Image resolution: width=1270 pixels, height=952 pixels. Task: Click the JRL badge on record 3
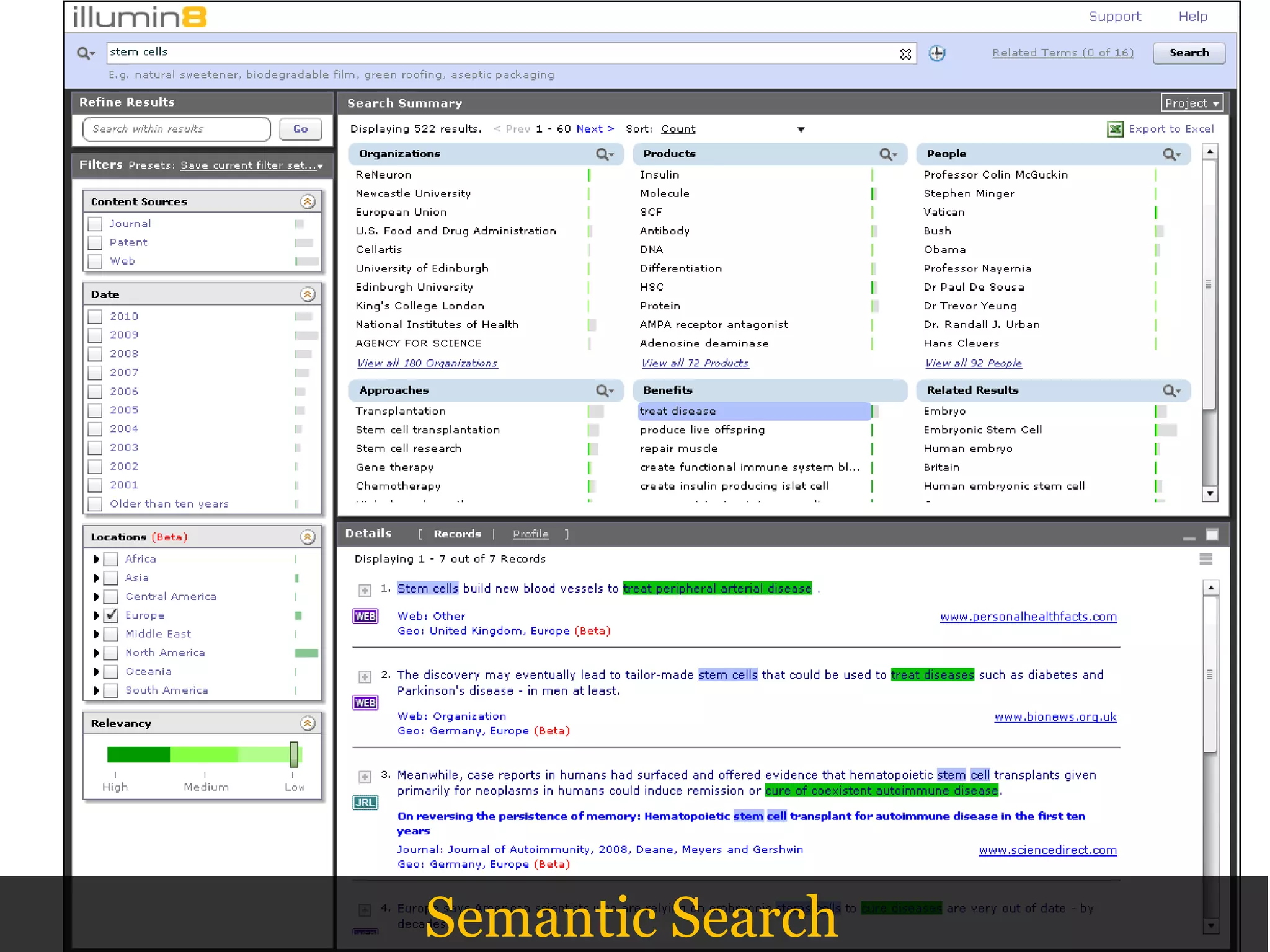coord(365,803)
